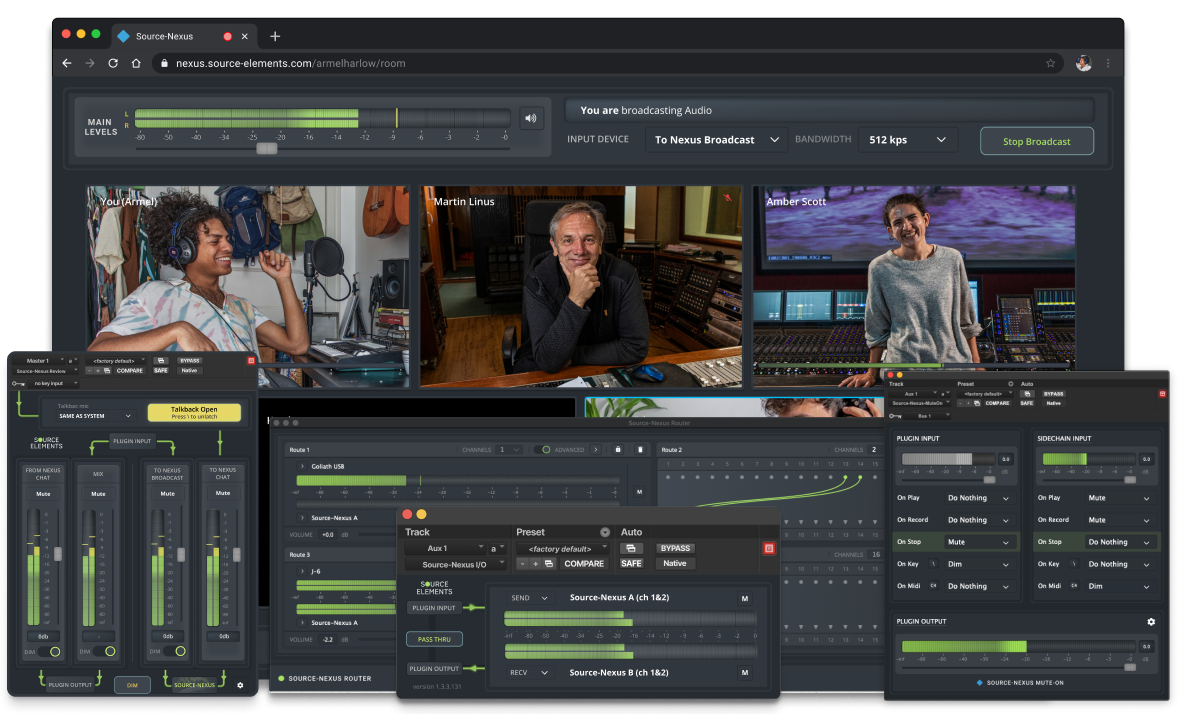Open the Input Device dropdown

click(716, 140)
